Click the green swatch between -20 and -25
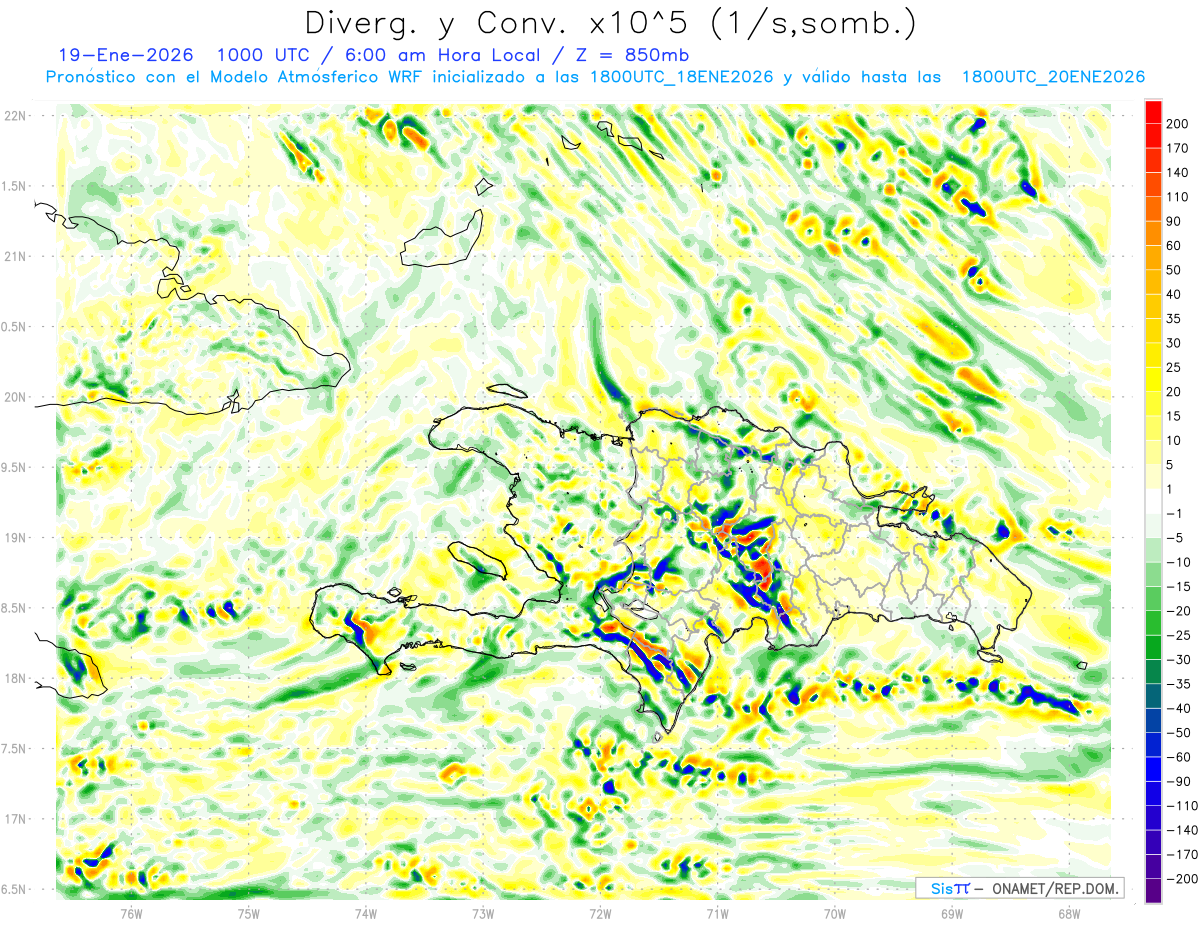 pos(1153,623)
